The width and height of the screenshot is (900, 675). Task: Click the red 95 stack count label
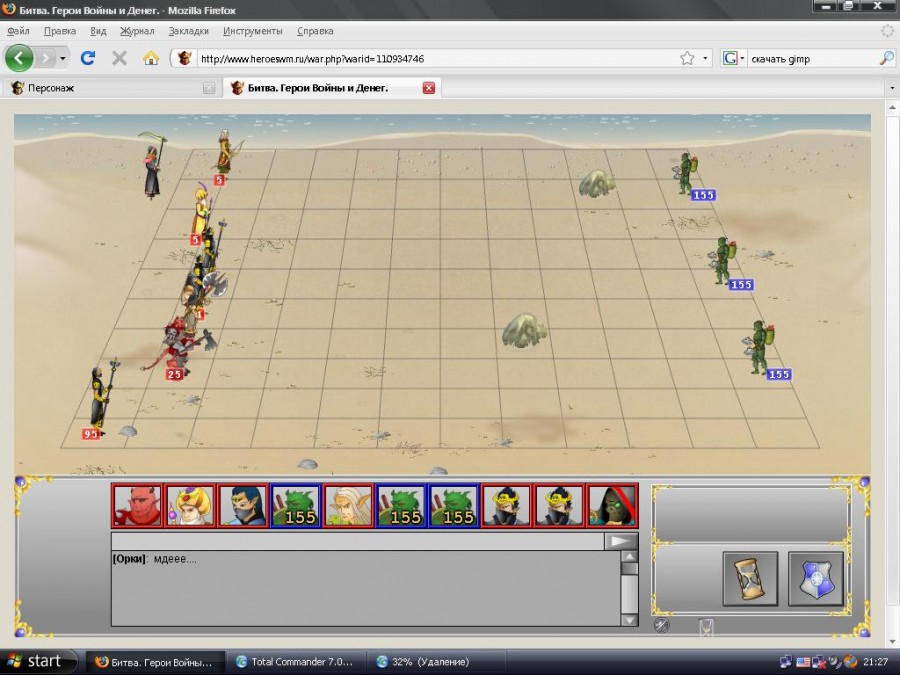[x=91, y=434]
